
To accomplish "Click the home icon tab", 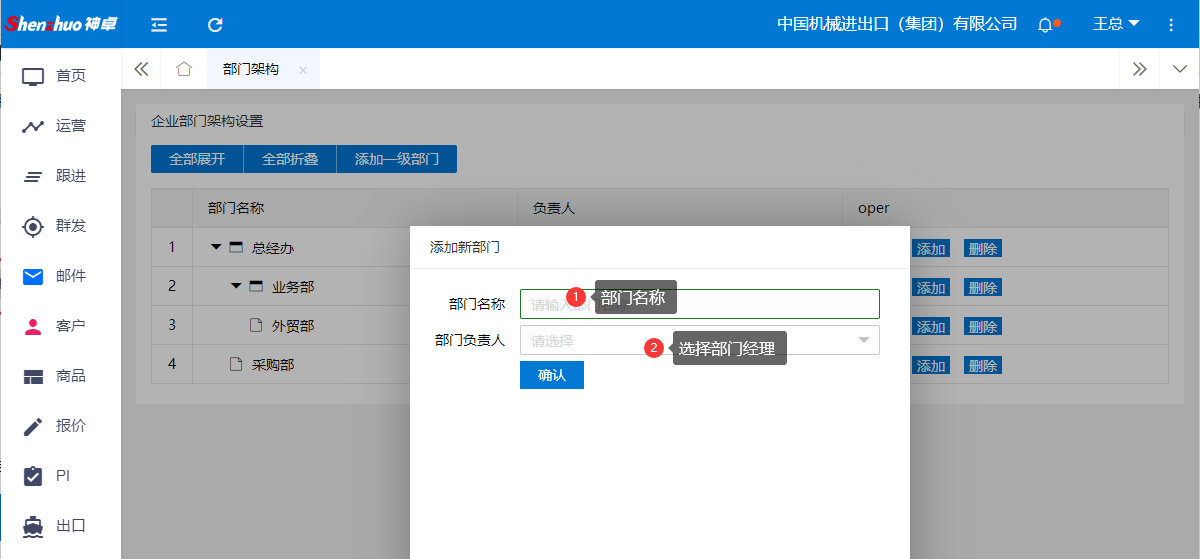I will tap(183, 69).
